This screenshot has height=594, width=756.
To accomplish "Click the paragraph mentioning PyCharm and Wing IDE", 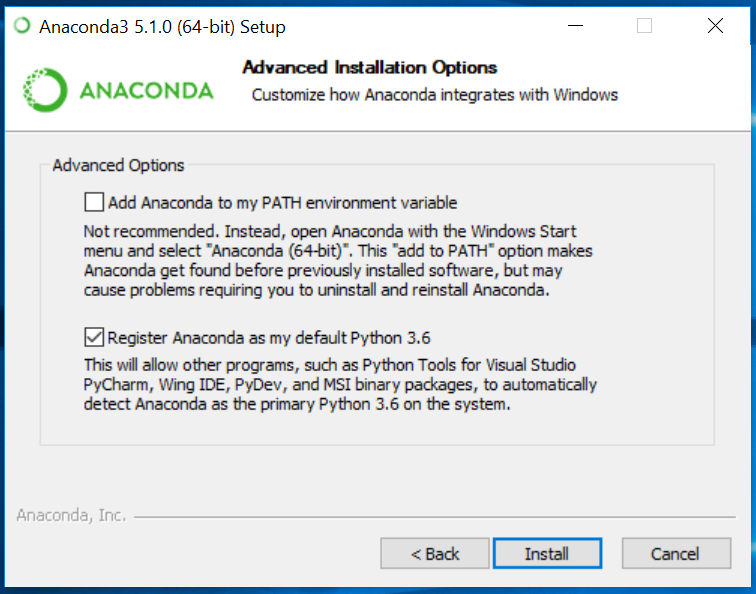I will [x=340, y=385].
